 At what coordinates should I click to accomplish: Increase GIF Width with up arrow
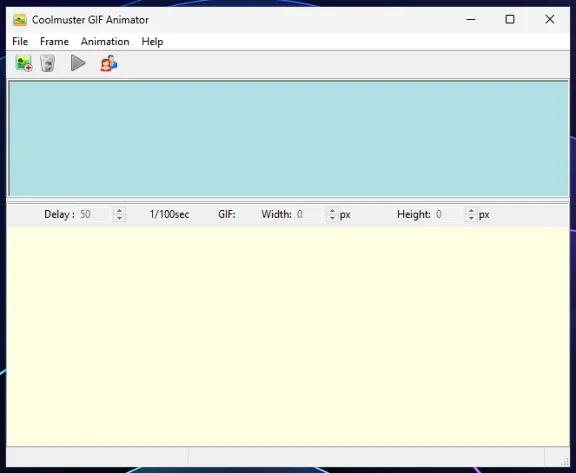332,211
